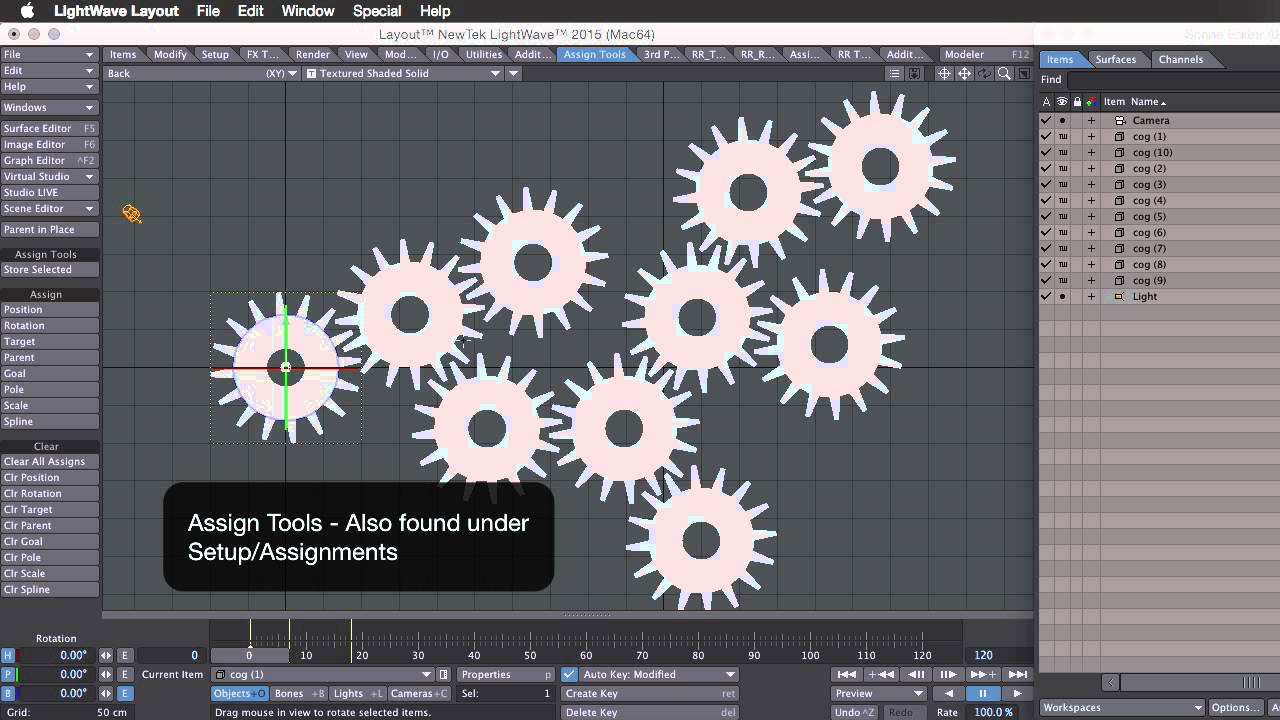Open the Surfaces tab in Scene Editor

[1115, 59]
